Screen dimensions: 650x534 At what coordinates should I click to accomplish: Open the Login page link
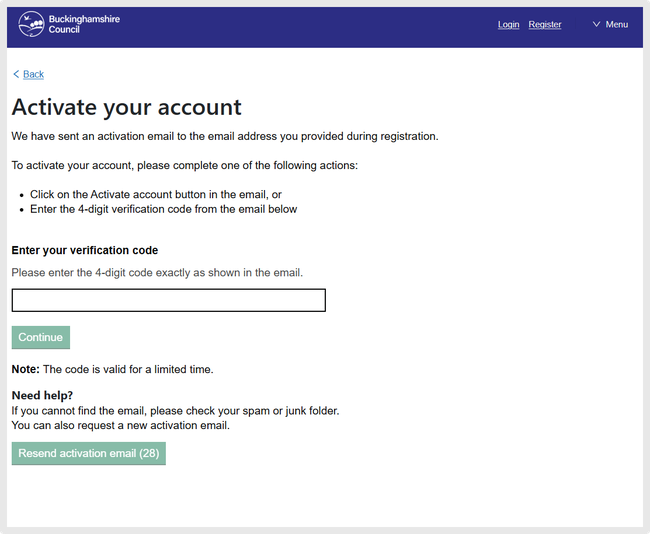tap(508, 25)
